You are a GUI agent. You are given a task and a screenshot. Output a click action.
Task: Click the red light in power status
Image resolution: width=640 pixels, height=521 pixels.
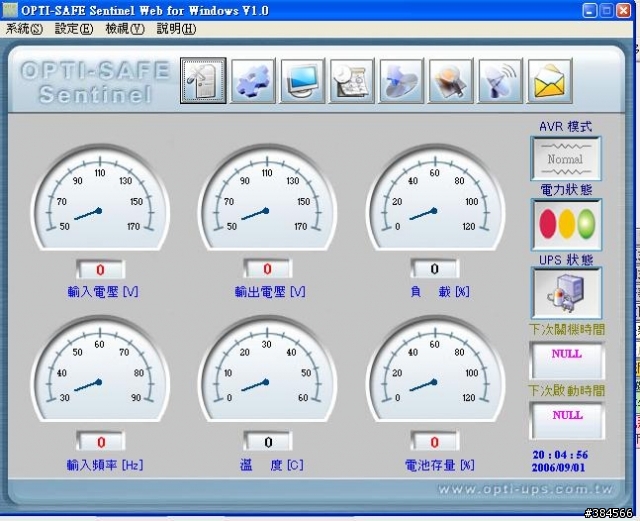[548, 224]
